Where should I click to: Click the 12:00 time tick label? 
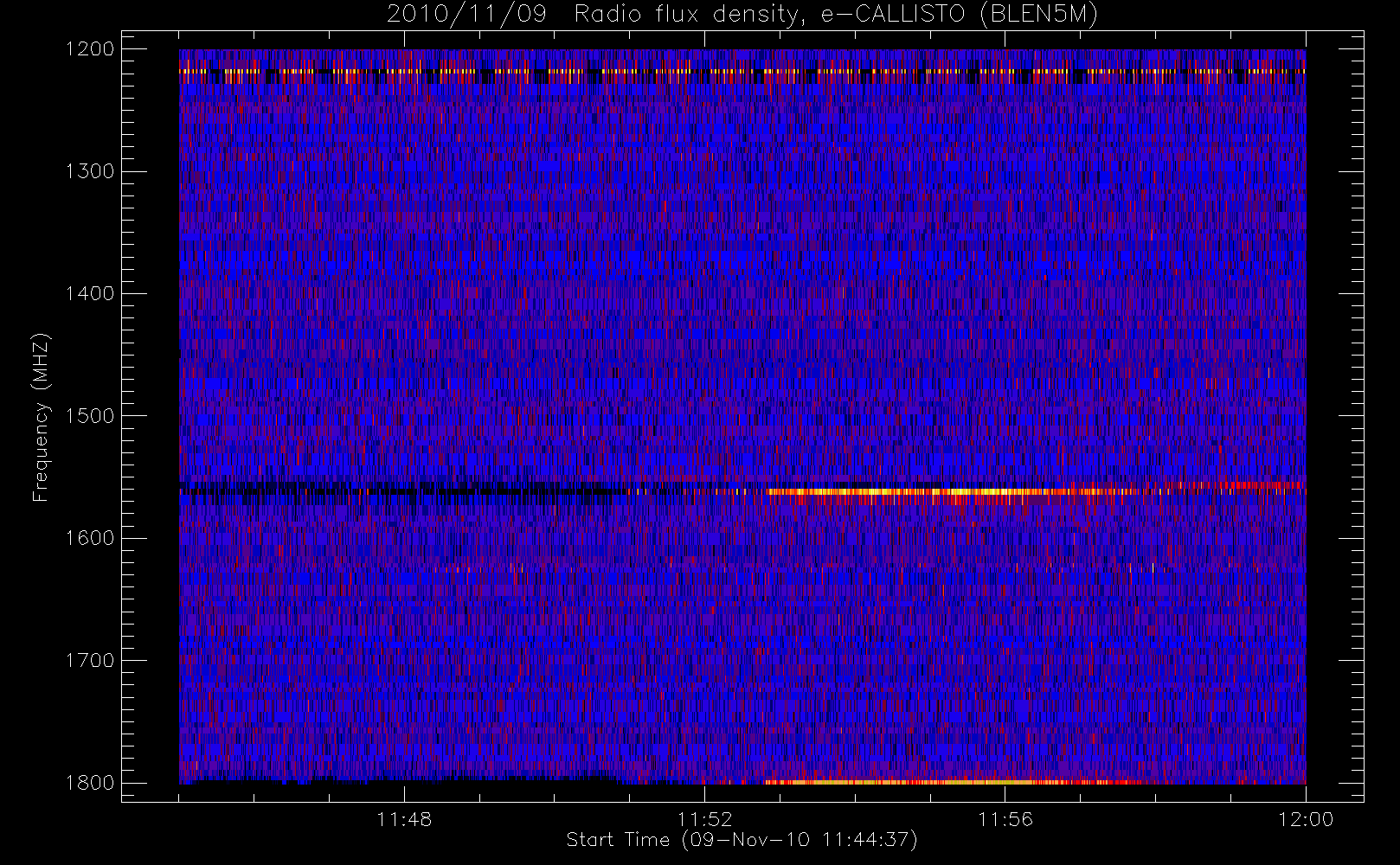tap(1306, 819)
